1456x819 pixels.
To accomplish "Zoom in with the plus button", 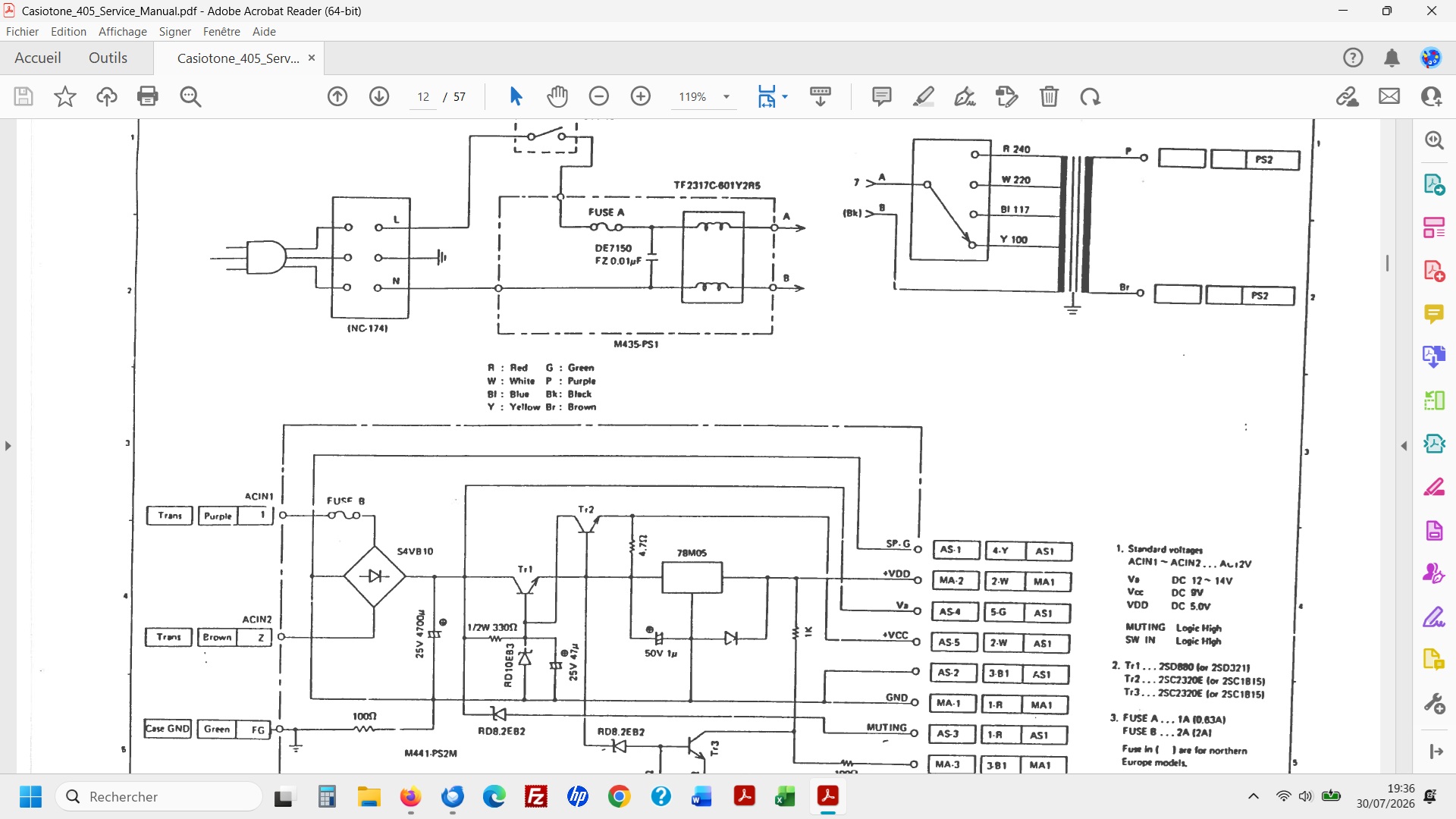I will pos(641,96).
